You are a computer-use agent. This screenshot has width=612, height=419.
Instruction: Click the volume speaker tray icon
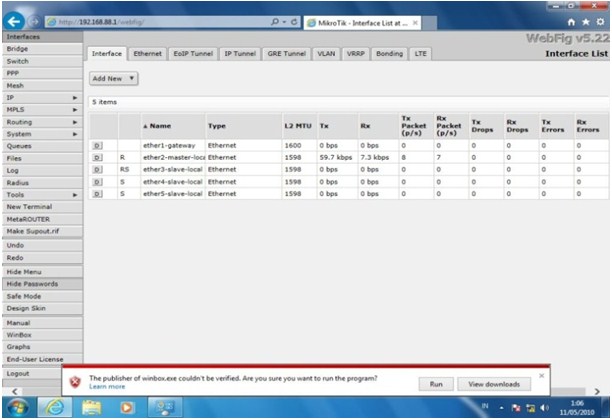[545, 408]
